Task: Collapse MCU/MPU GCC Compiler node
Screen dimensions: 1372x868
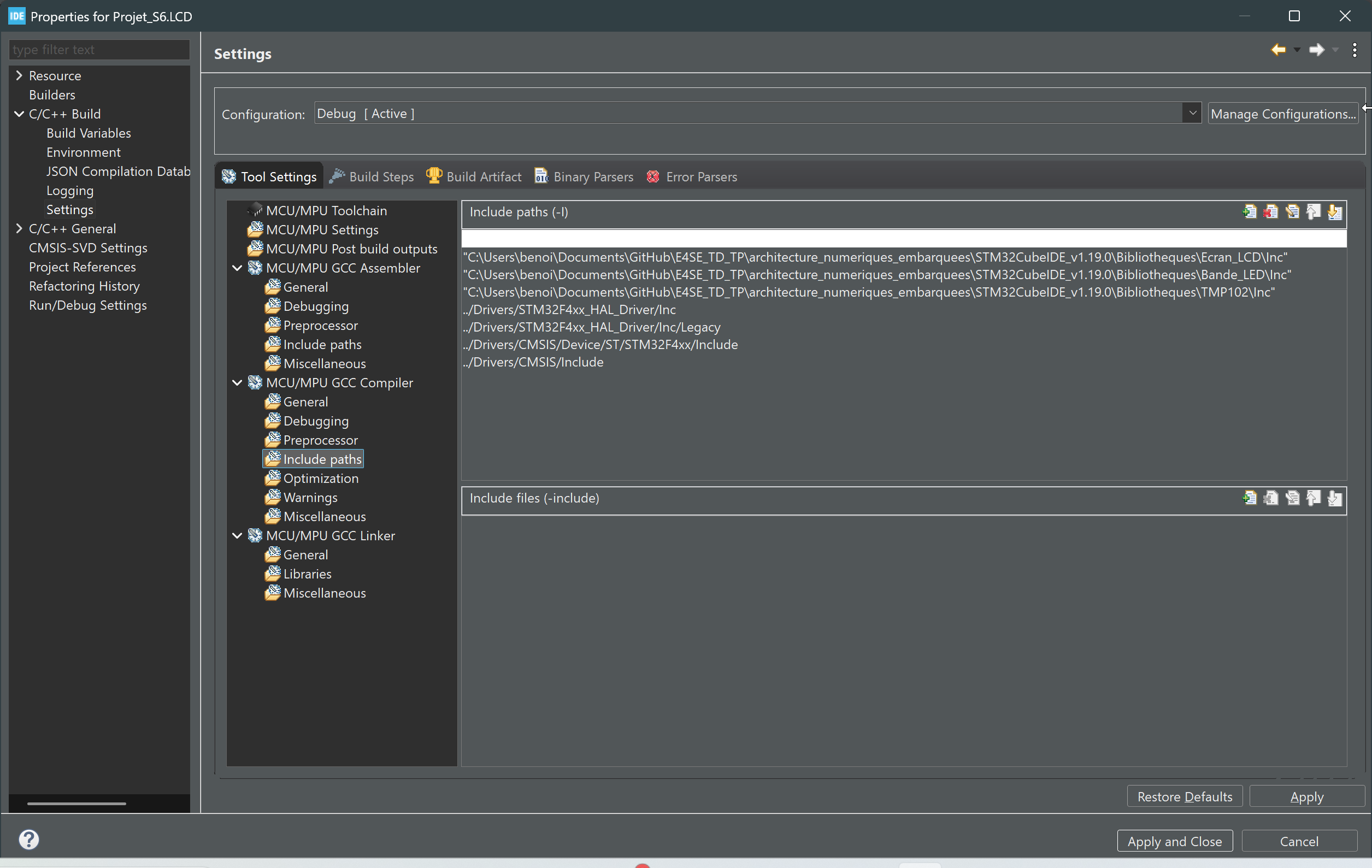Action: pos(238,383)
